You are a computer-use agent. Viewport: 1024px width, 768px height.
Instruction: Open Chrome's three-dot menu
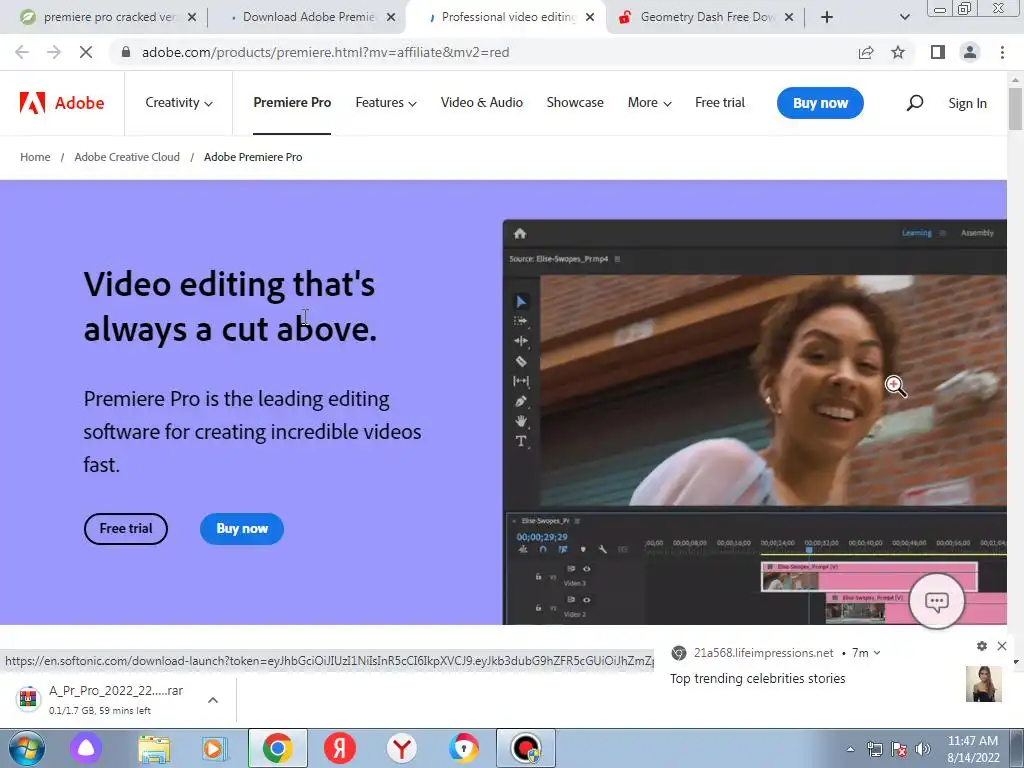1002,52
